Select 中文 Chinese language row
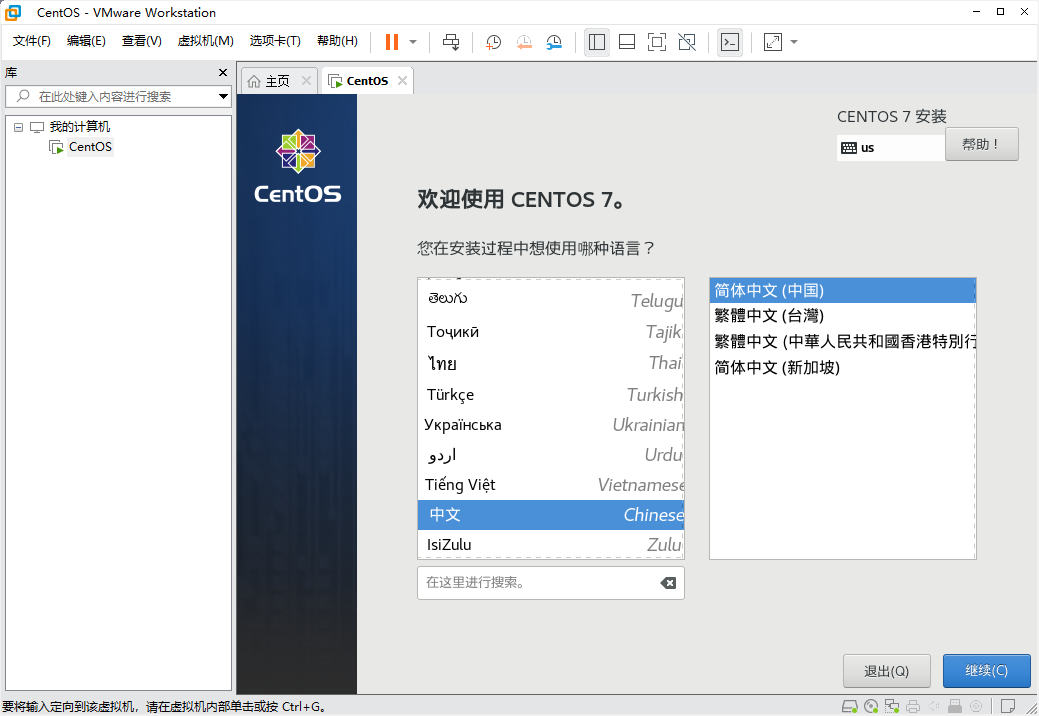This screenshot has width=1039, height=716. pyautogui.click(x=551, y=515)
